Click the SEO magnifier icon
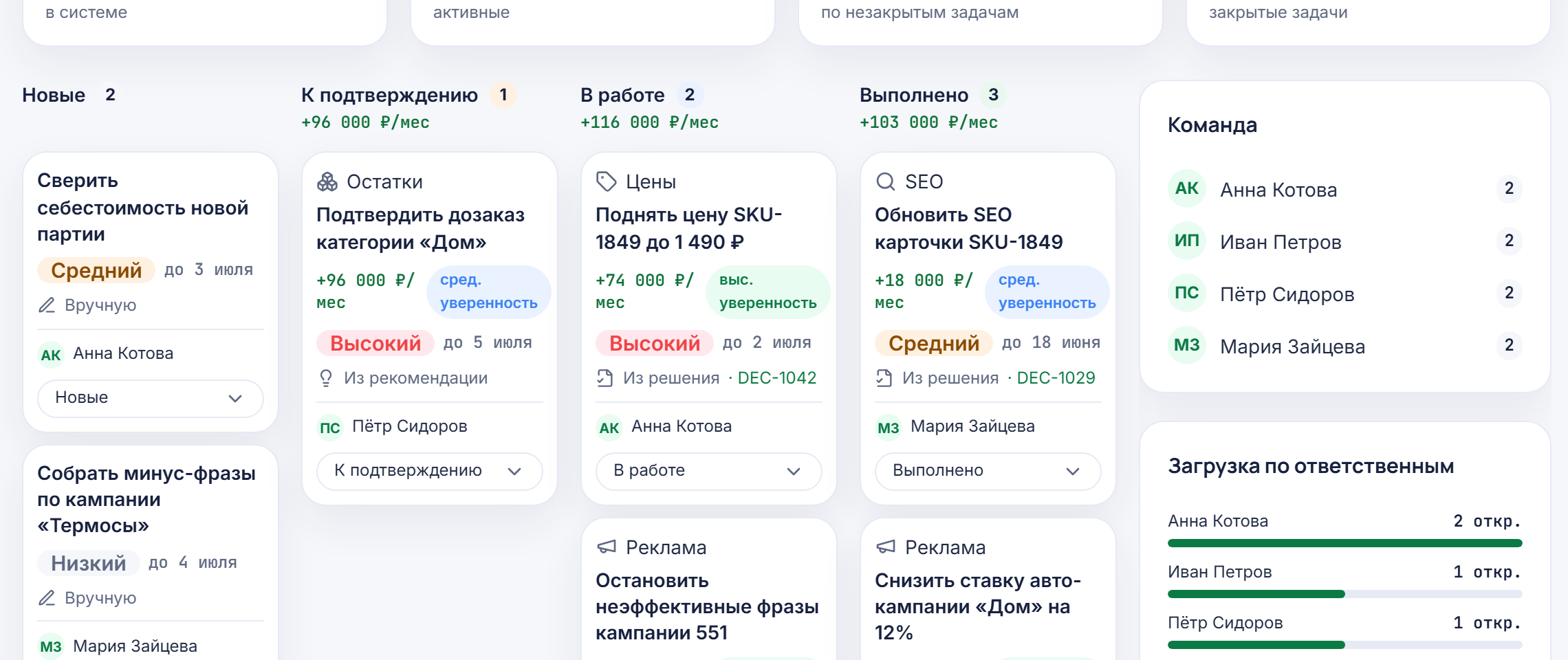Image resolution: width=1568 pixels, height=660 pixels. [886, 182]
